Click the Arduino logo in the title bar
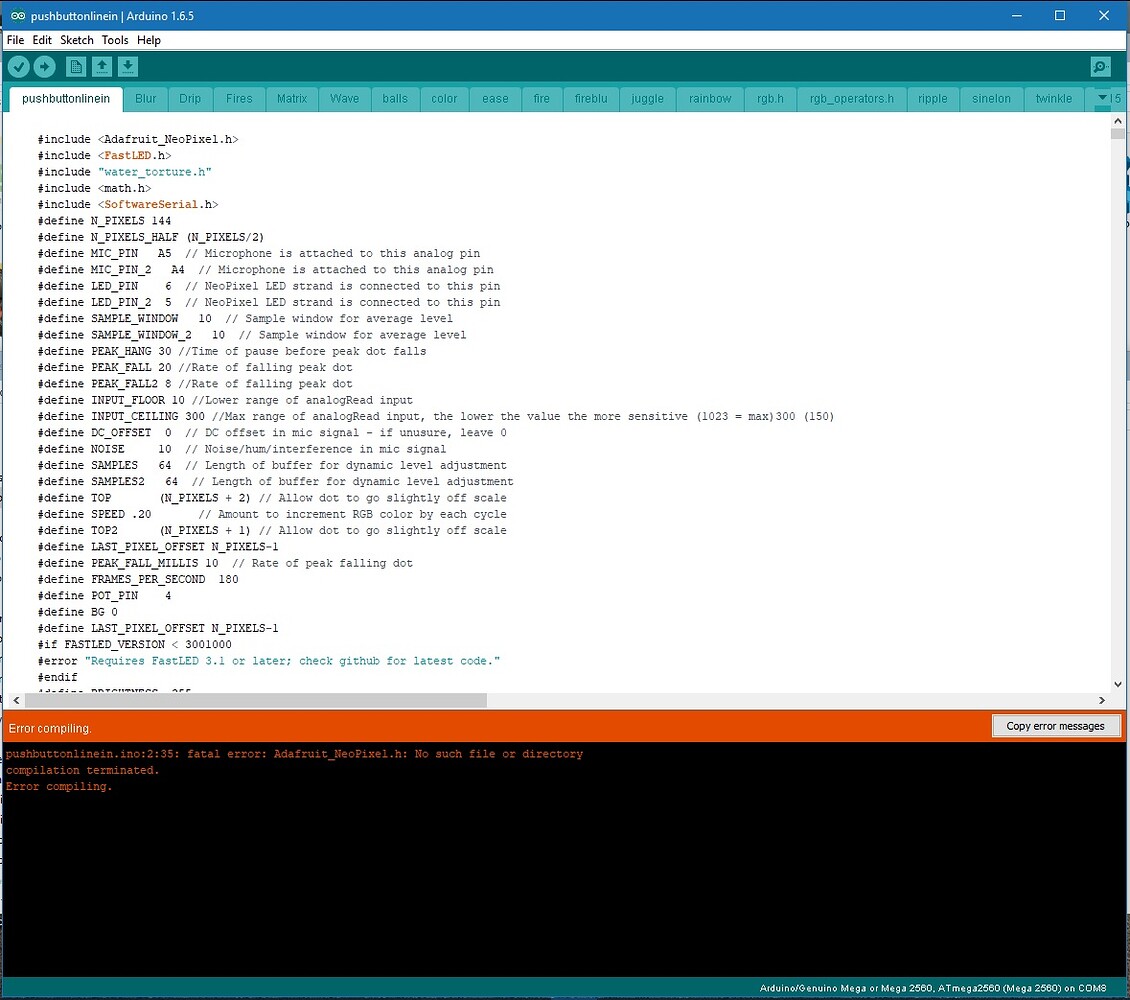Viewport: 1130px width, 1000px height. coord(16,15)
